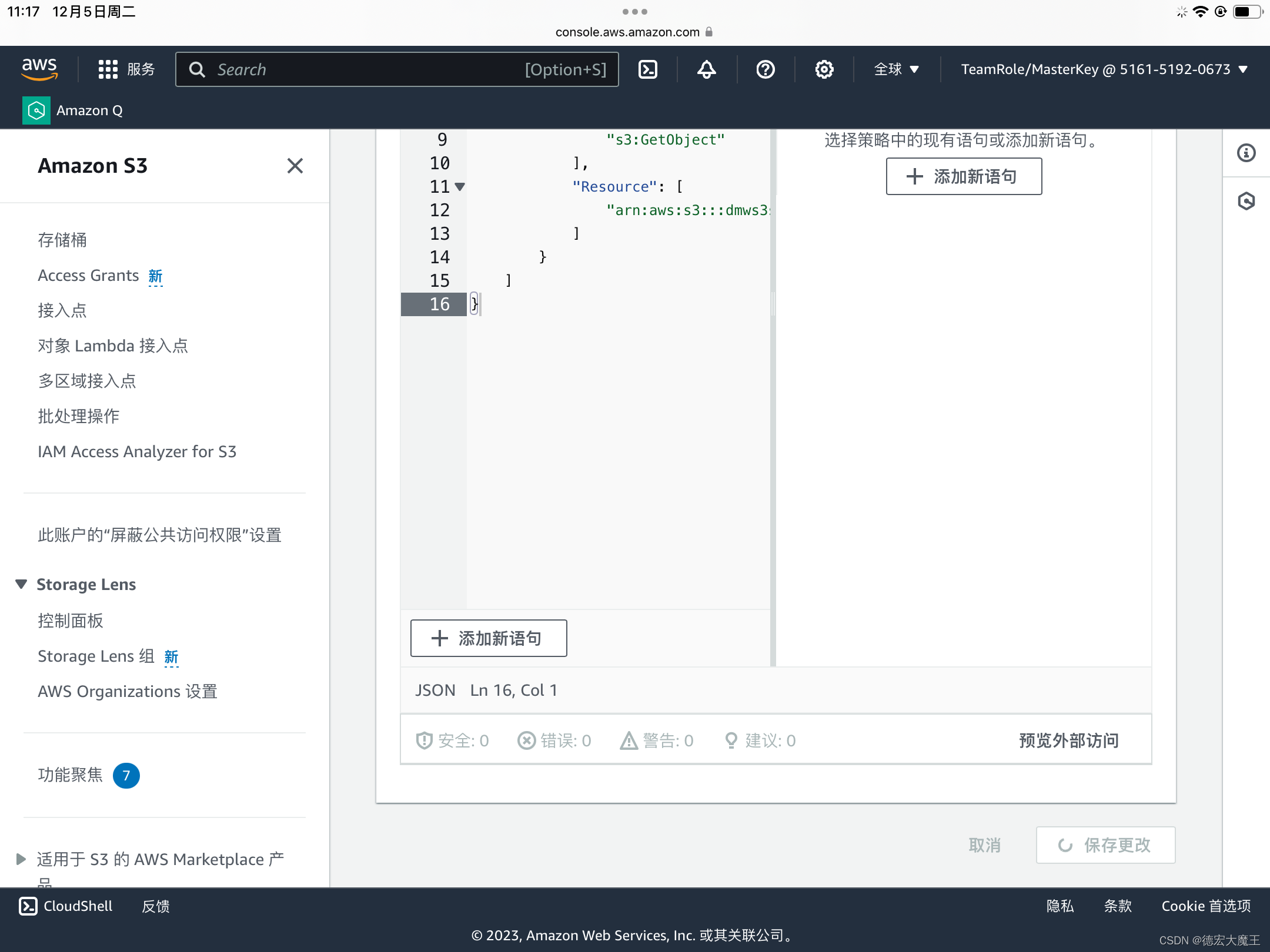Open the AWS logo home link
Screen dimensions: 1270x952
(x=39, y=69)
